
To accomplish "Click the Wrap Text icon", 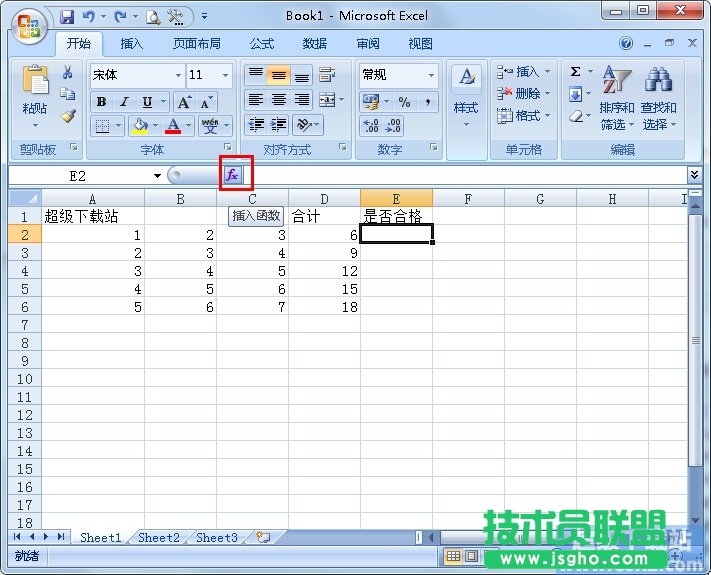I will [x=327, y=75].
